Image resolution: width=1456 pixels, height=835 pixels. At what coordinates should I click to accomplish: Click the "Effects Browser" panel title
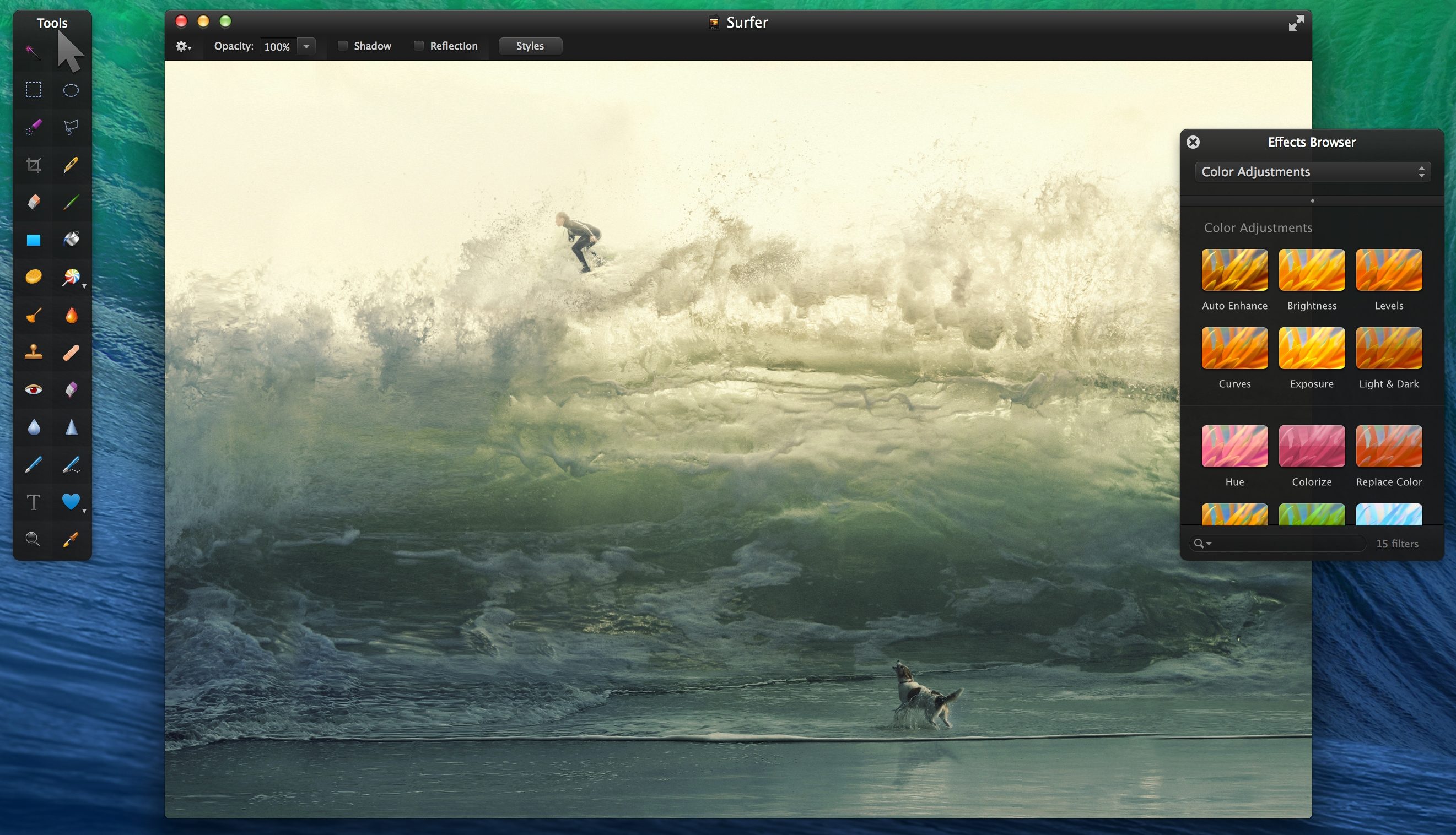tap(1312, 142)
